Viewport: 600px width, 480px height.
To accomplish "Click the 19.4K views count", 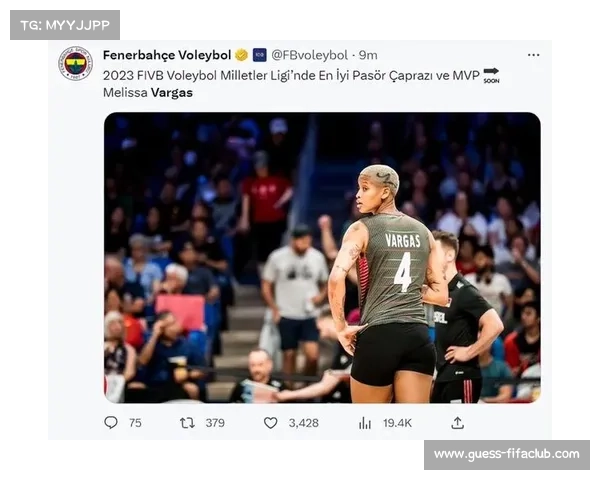I will (x=397, y=423).
